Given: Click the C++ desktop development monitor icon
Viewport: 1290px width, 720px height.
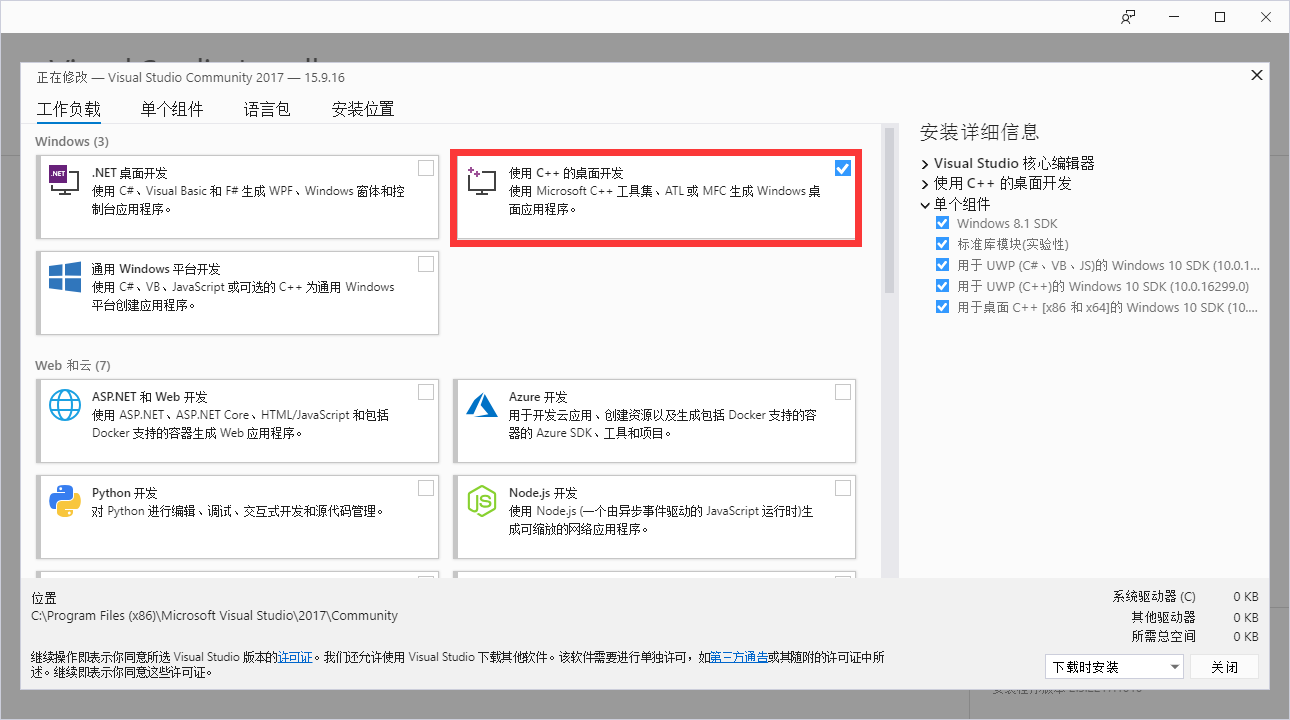Looking at the screenshot, I should click(x=482, y=181).
